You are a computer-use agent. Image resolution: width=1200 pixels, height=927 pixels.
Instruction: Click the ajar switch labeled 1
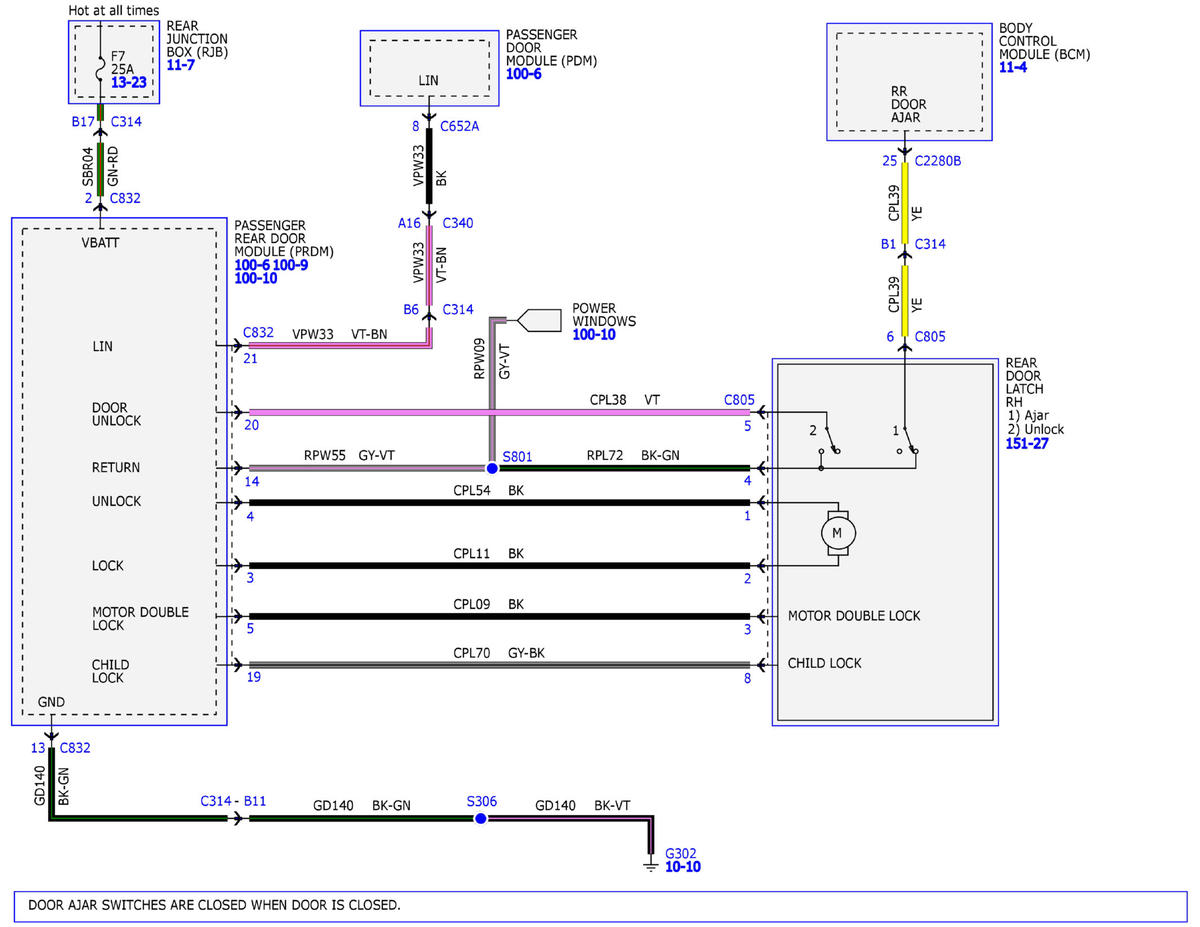[x=907, y=441]
